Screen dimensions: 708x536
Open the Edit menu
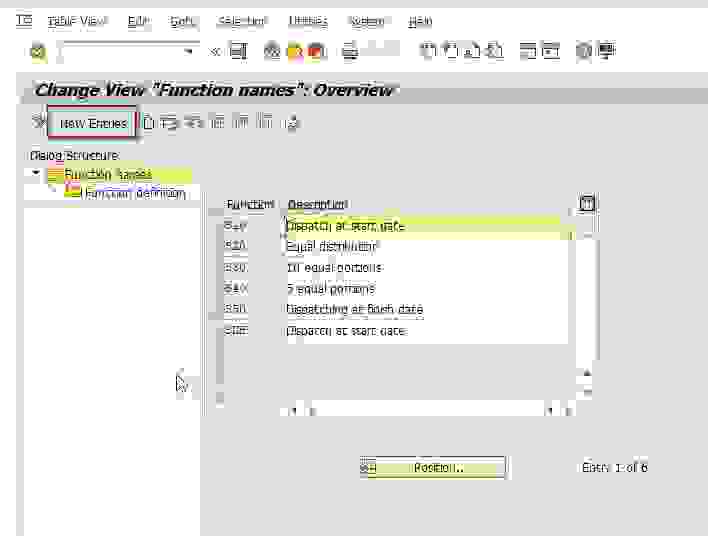tap(139, 21)
